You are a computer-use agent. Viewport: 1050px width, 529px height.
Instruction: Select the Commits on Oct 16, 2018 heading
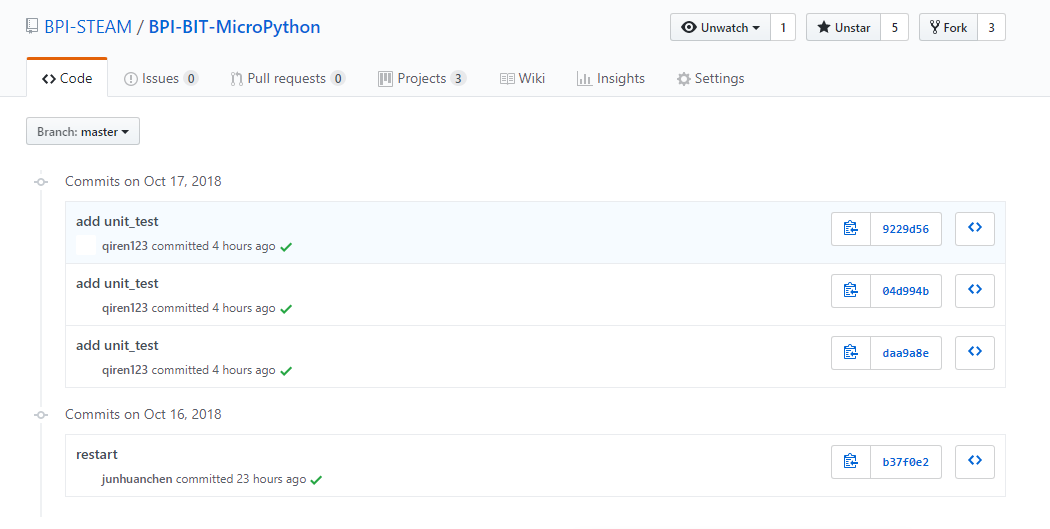click(143, 414)
